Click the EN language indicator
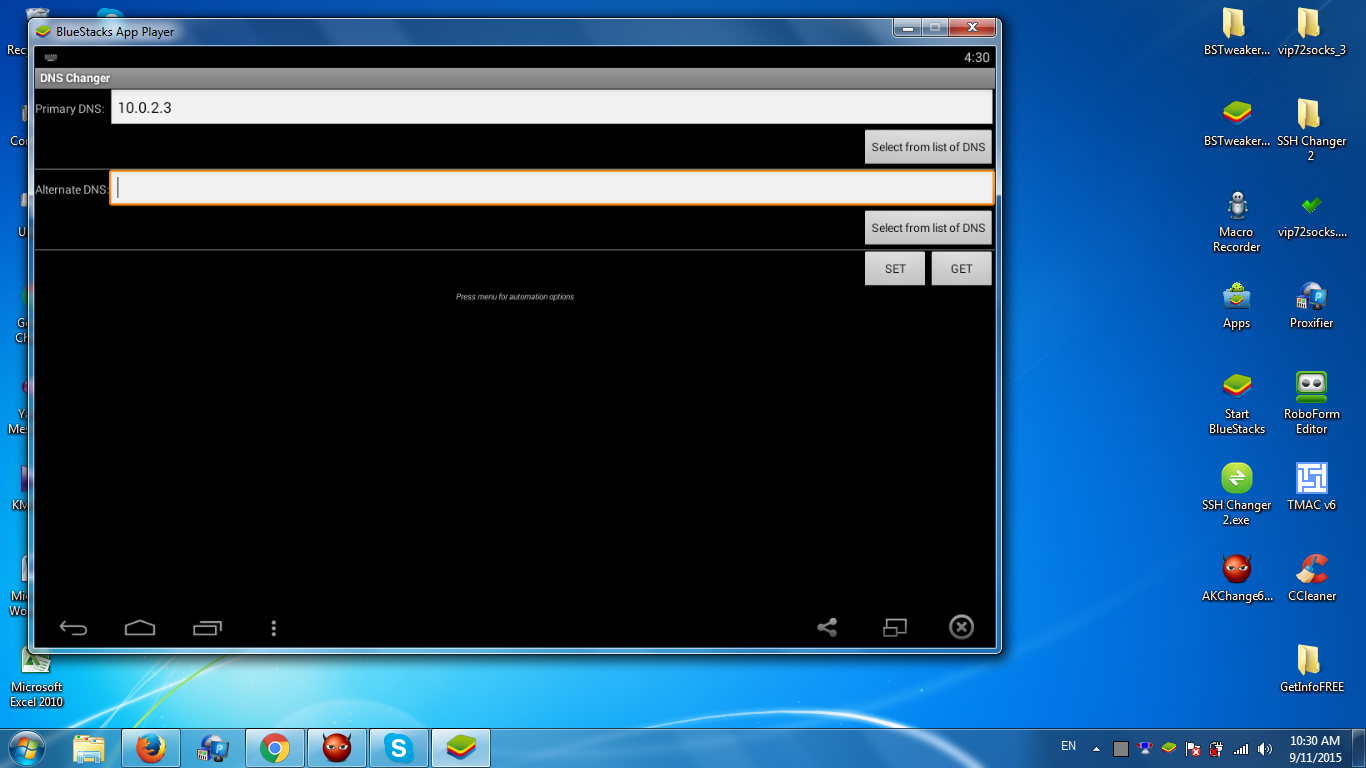 [1068, 746]
